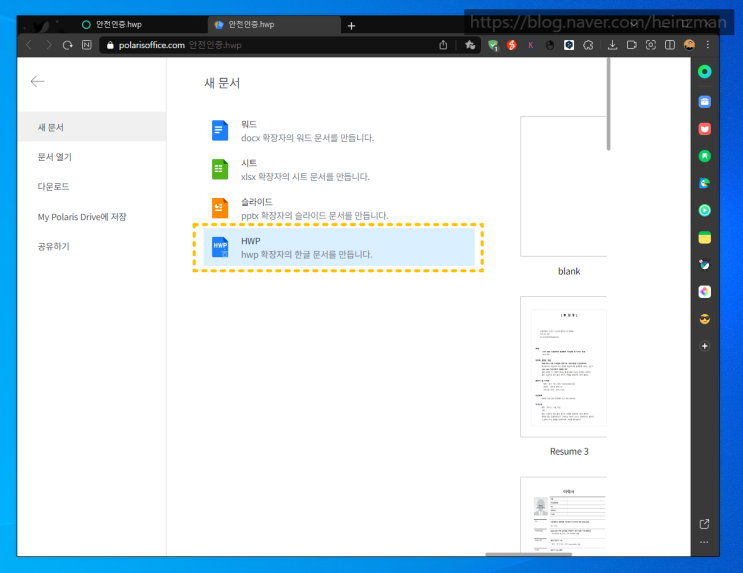Open the red circular extension icon
This screenshot has height=573, width=743.
click(512, 45)
